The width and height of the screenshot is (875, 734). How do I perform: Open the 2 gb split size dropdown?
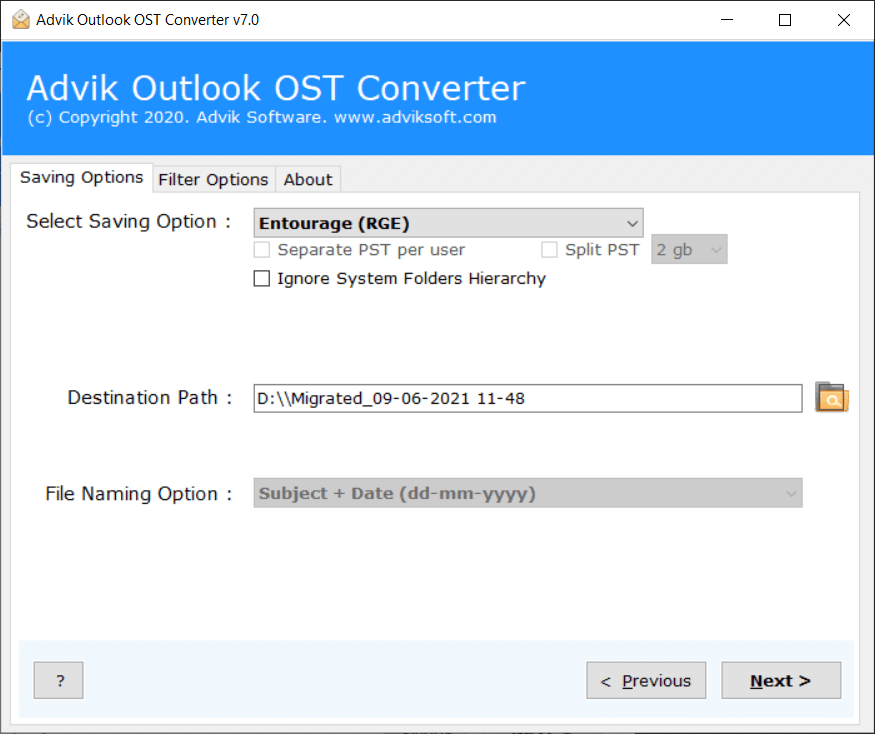click(689, 250)
